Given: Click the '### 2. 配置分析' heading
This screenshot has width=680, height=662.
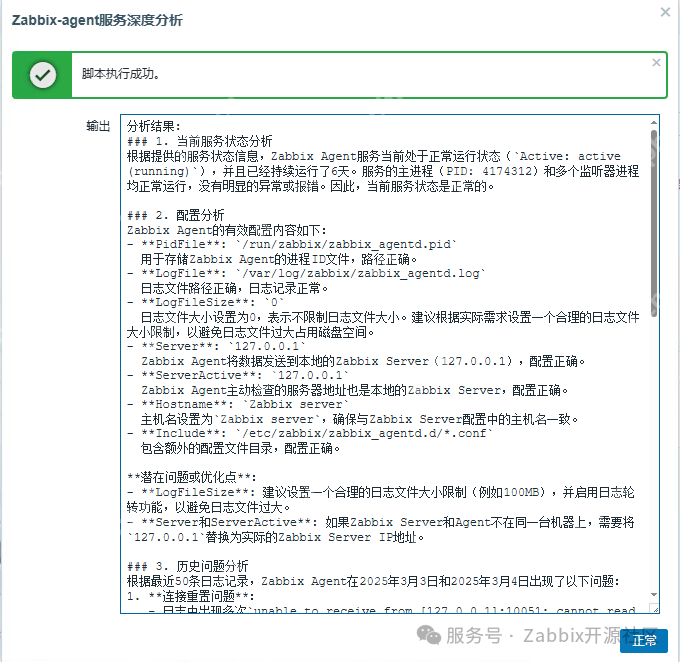Looking at the screenshot, I should coord(176,215).
